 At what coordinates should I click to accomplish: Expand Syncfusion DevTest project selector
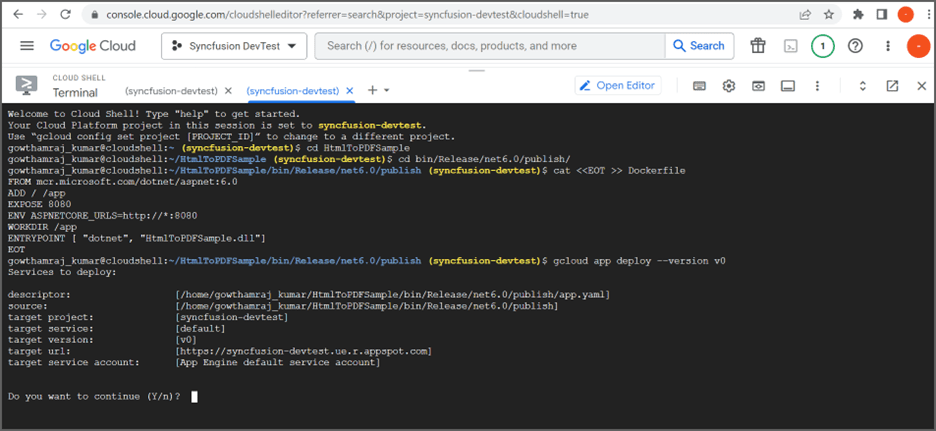point(234,46)
